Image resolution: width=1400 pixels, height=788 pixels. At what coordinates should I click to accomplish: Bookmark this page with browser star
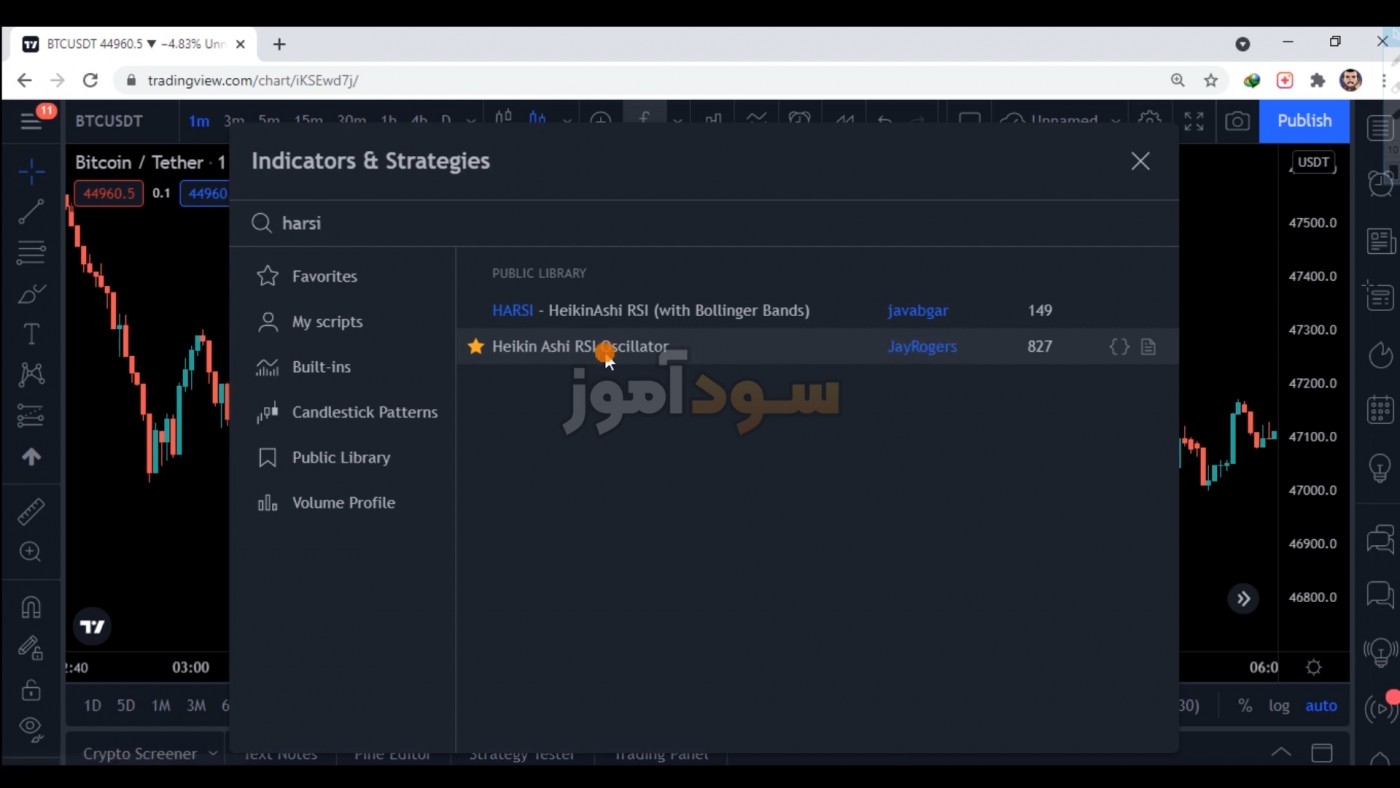1211,80
